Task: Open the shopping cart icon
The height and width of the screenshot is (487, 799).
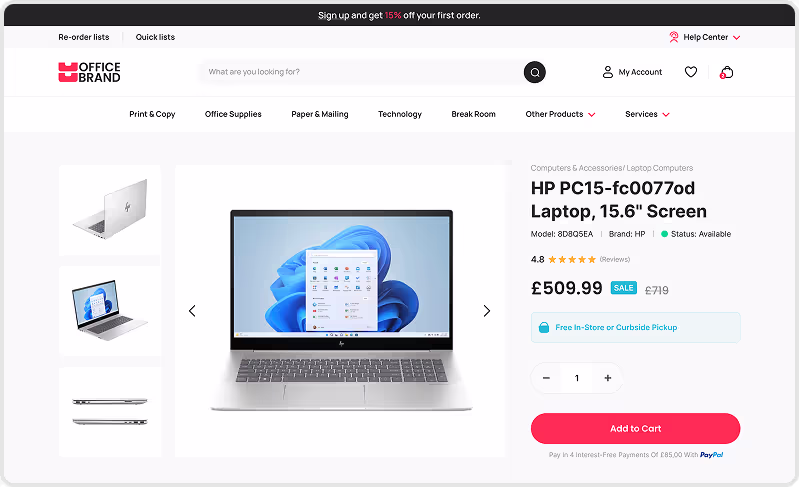Action: point(726,72)
